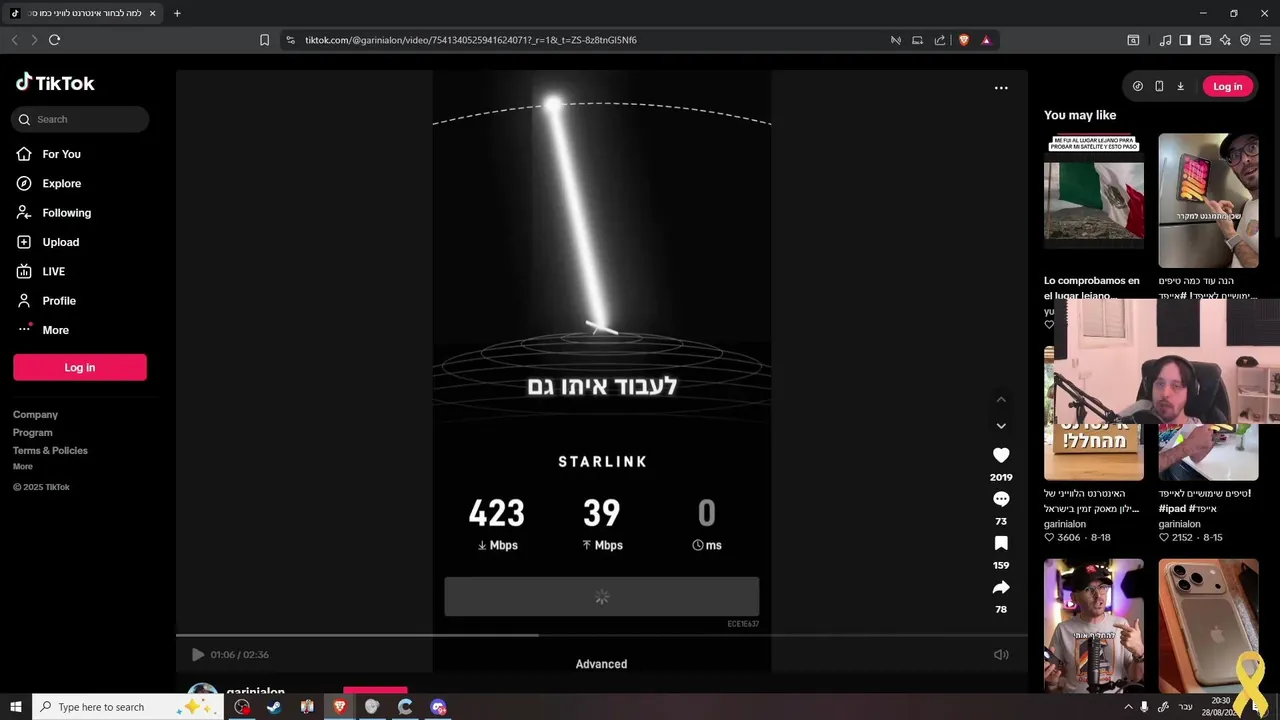Screen dimensions: 1280x720
Task: Open comments using the speech bubble icon
Action: tap(1001, 499)
